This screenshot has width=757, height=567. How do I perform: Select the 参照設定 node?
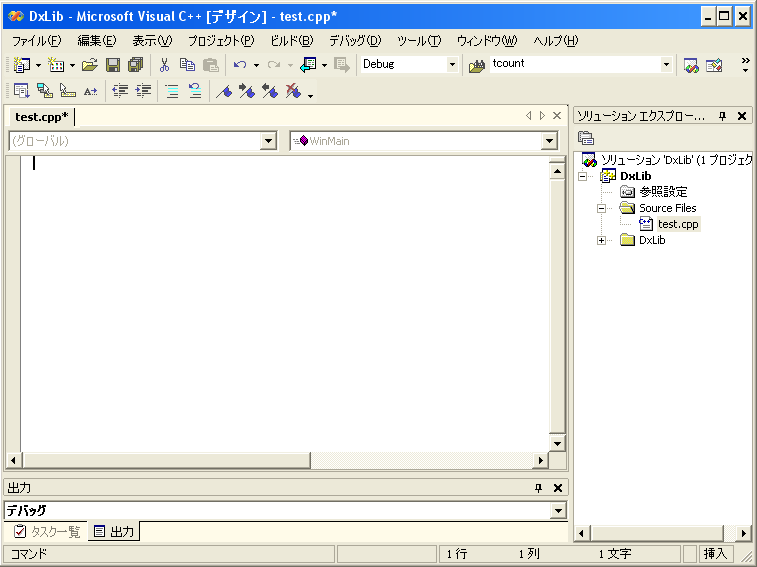coord(663,192)
